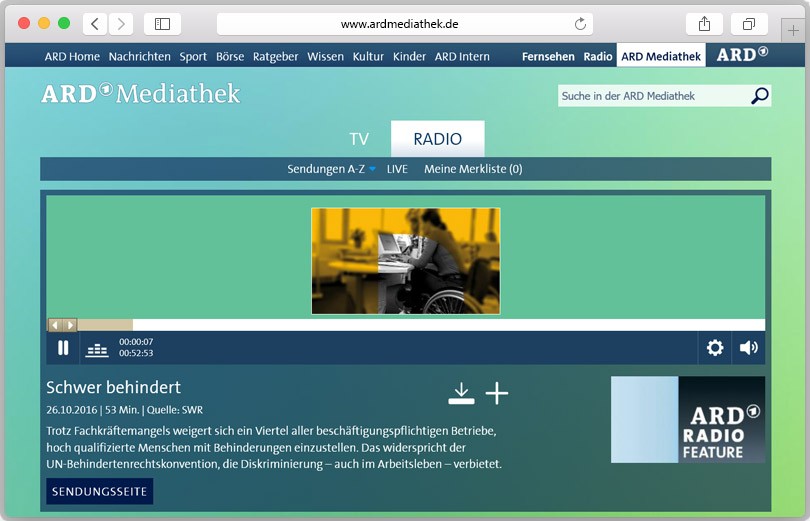
Task: Toggle the Safari sidebar
Action: click(x=162, y=24)
